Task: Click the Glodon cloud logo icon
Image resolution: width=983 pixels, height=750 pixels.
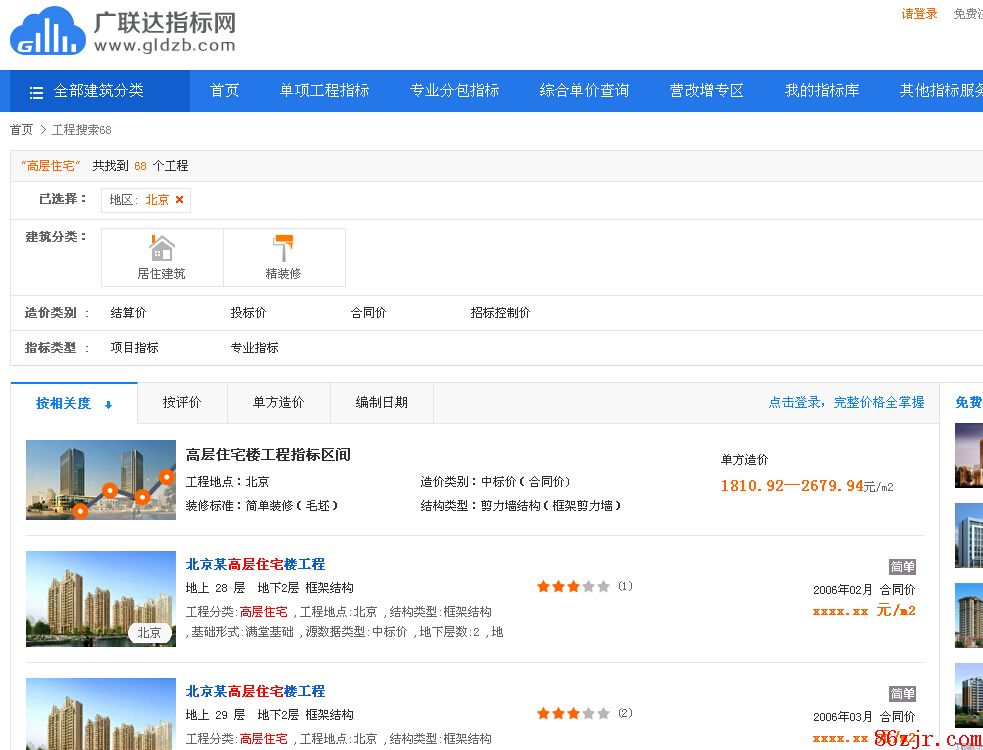Action: click(47, 31)
